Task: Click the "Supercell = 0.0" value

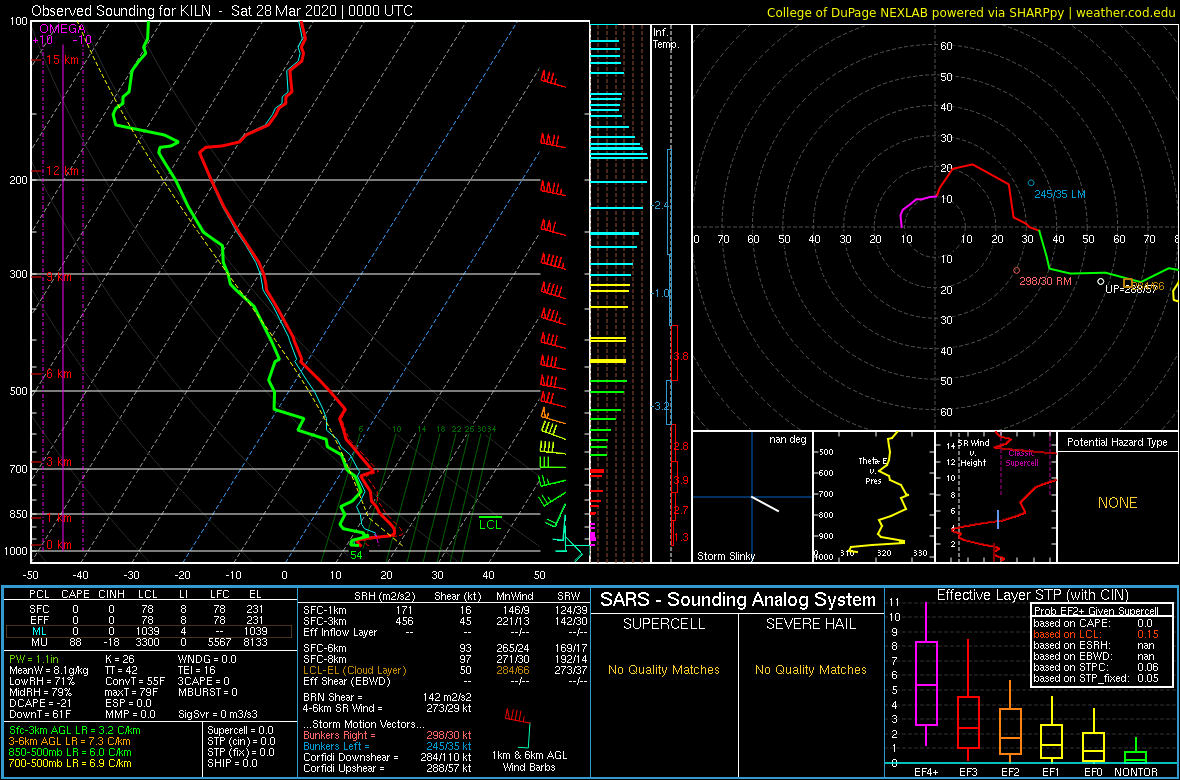Action: (240, 730)
